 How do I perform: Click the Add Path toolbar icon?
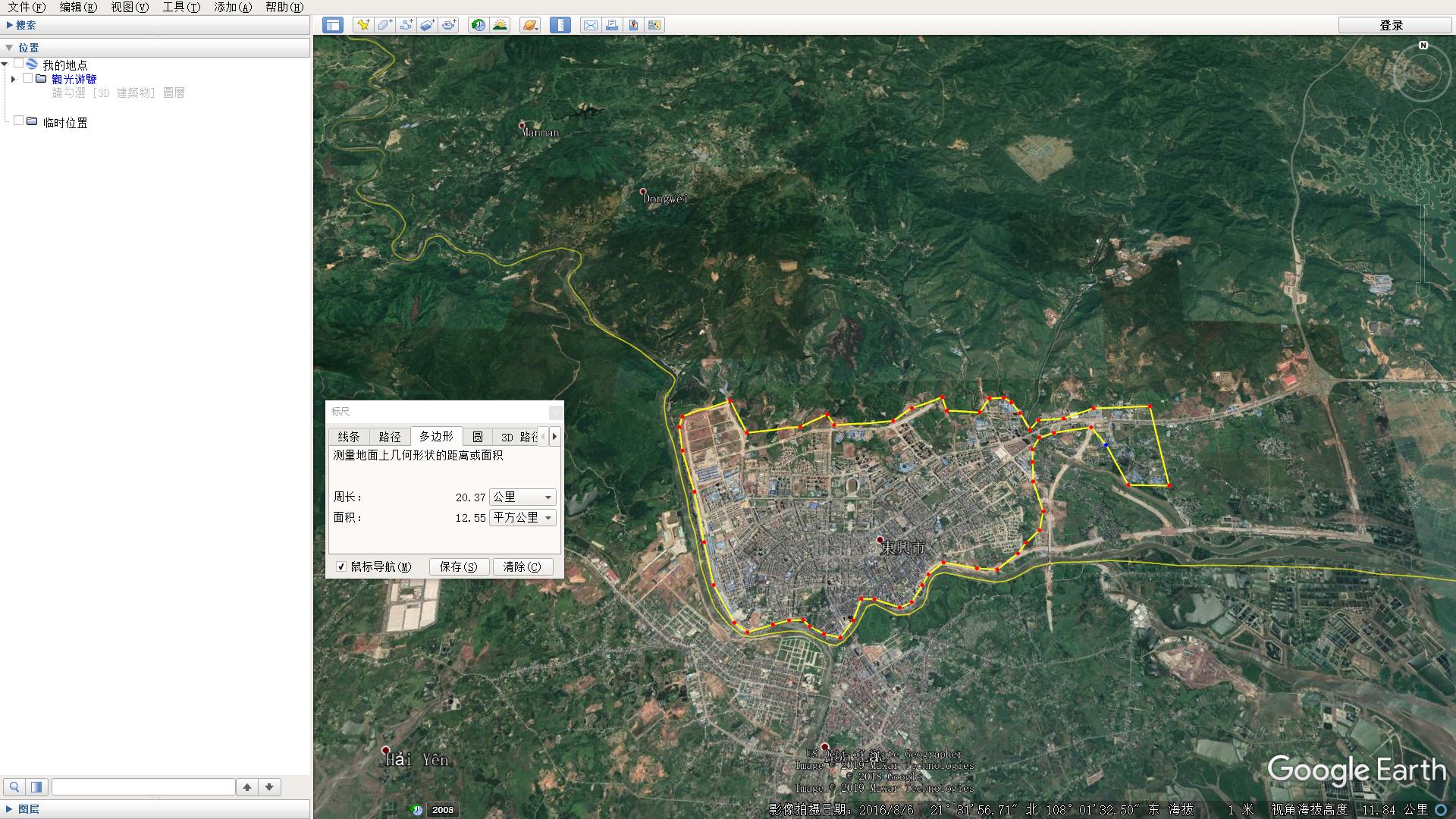coord(406,25)
